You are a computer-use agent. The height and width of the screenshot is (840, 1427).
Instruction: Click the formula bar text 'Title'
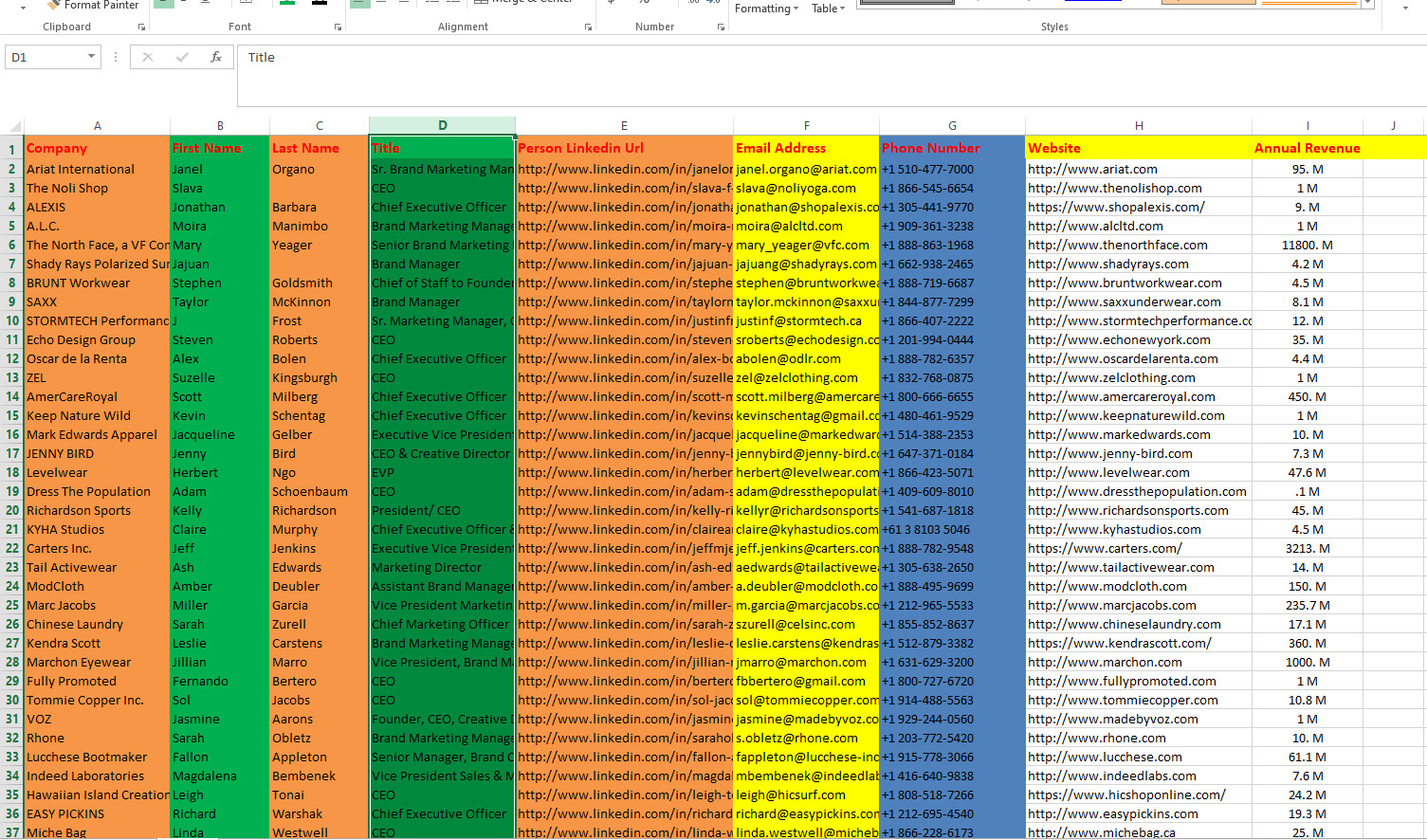pos(262,57)
